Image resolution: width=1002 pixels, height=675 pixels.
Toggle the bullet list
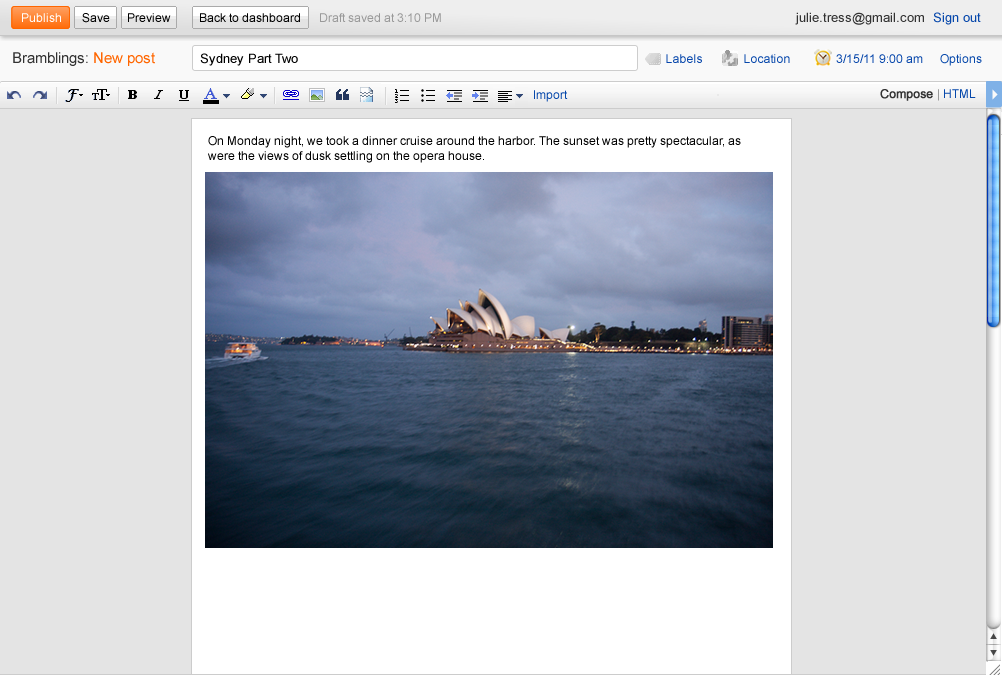[428, 94]
